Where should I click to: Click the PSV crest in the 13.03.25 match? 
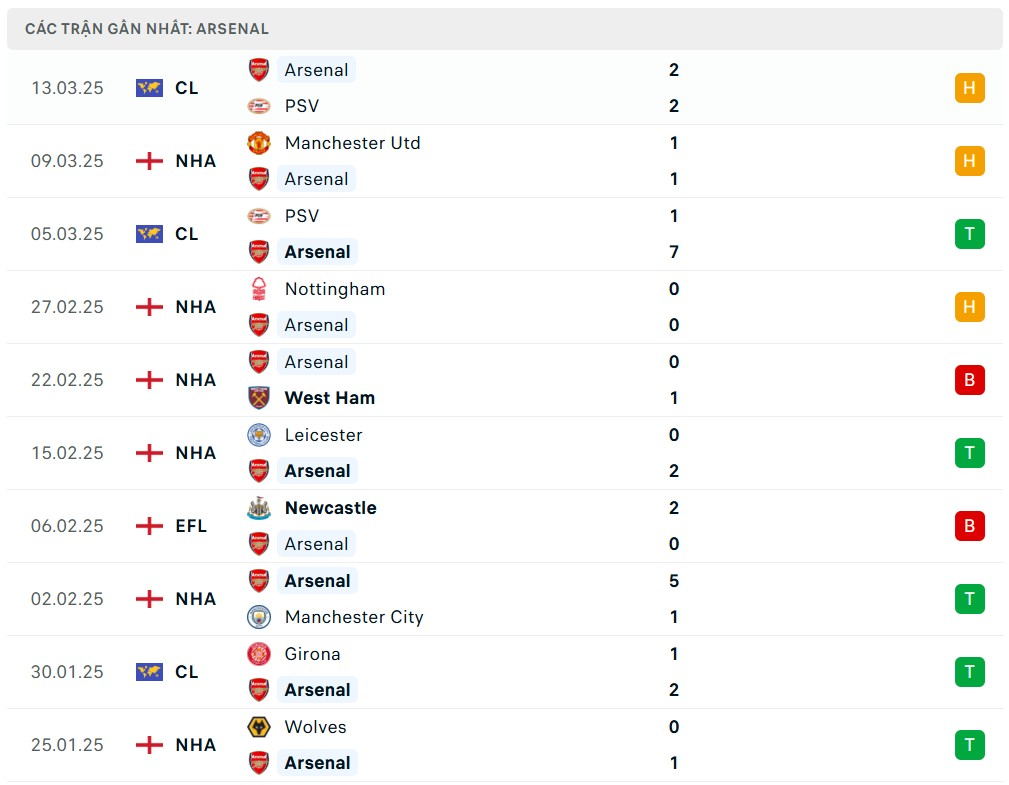click(x=259, y=106)
